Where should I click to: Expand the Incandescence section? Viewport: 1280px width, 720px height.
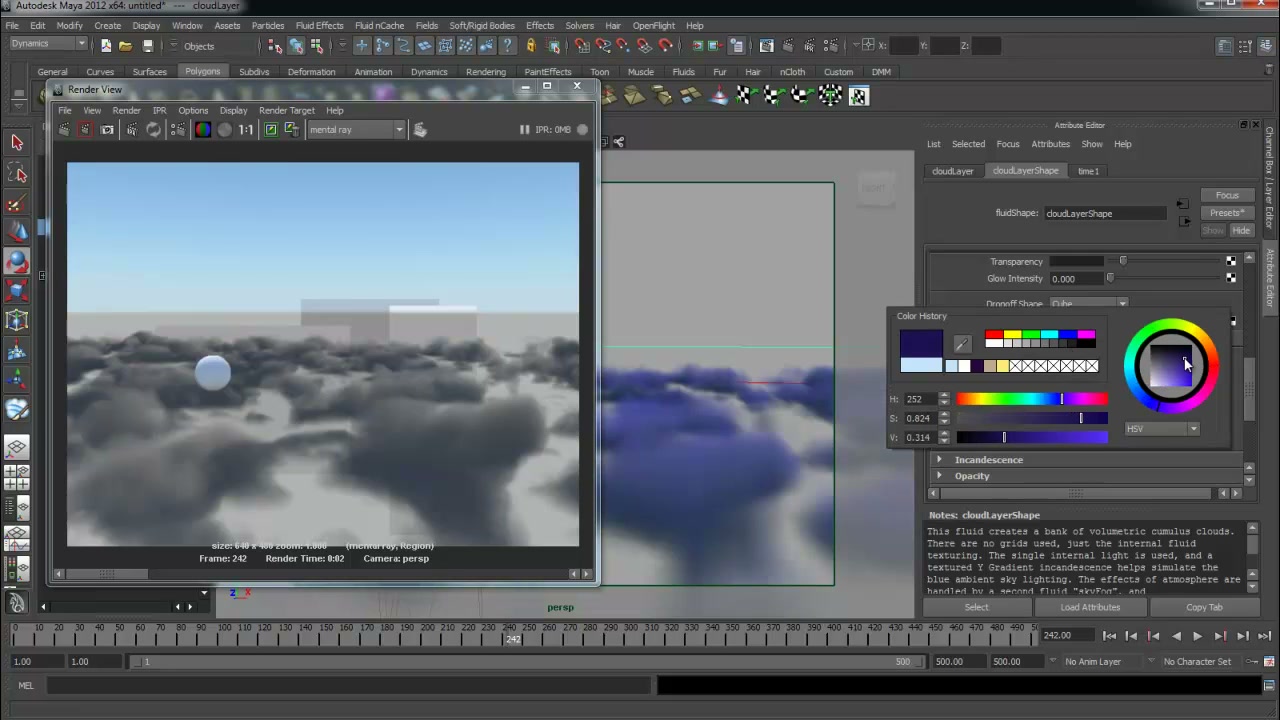[x=938, y=460]
